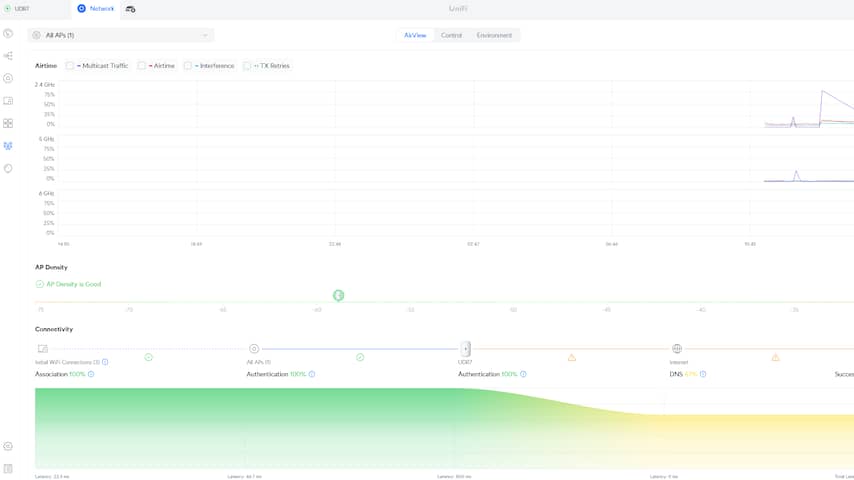Switch to the Environment tab

(494, 35)
